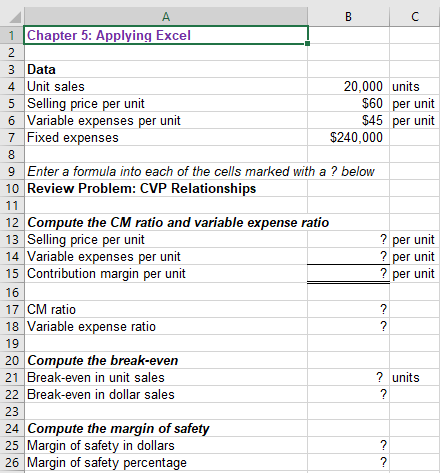
Task: Click 'Compute the CM ratio' heading
Action: (178, 222)
